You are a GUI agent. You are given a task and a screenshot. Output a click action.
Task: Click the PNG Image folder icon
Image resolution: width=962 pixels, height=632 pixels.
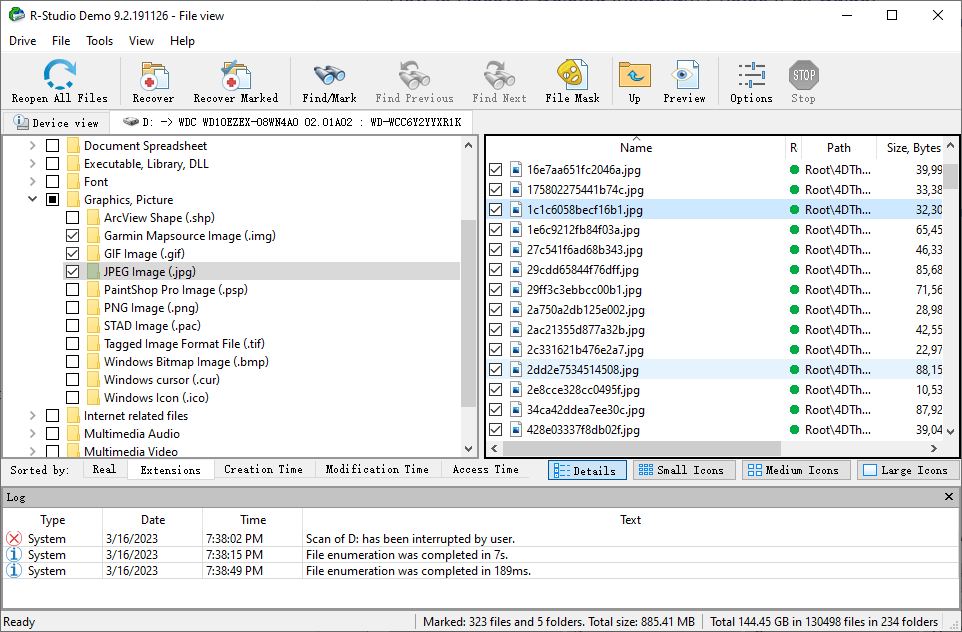pyautogui.click(x=93, y=307)
